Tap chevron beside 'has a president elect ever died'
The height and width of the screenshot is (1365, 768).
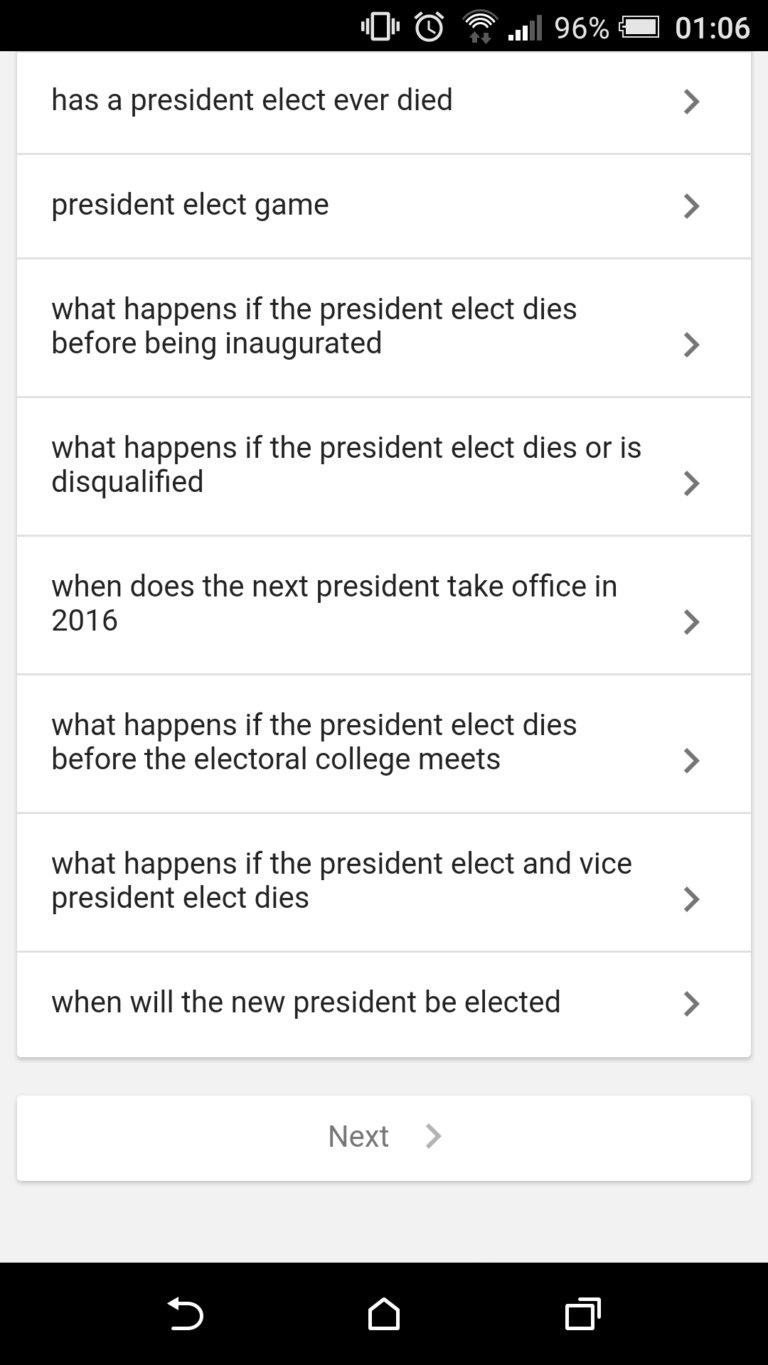[691, 101]
